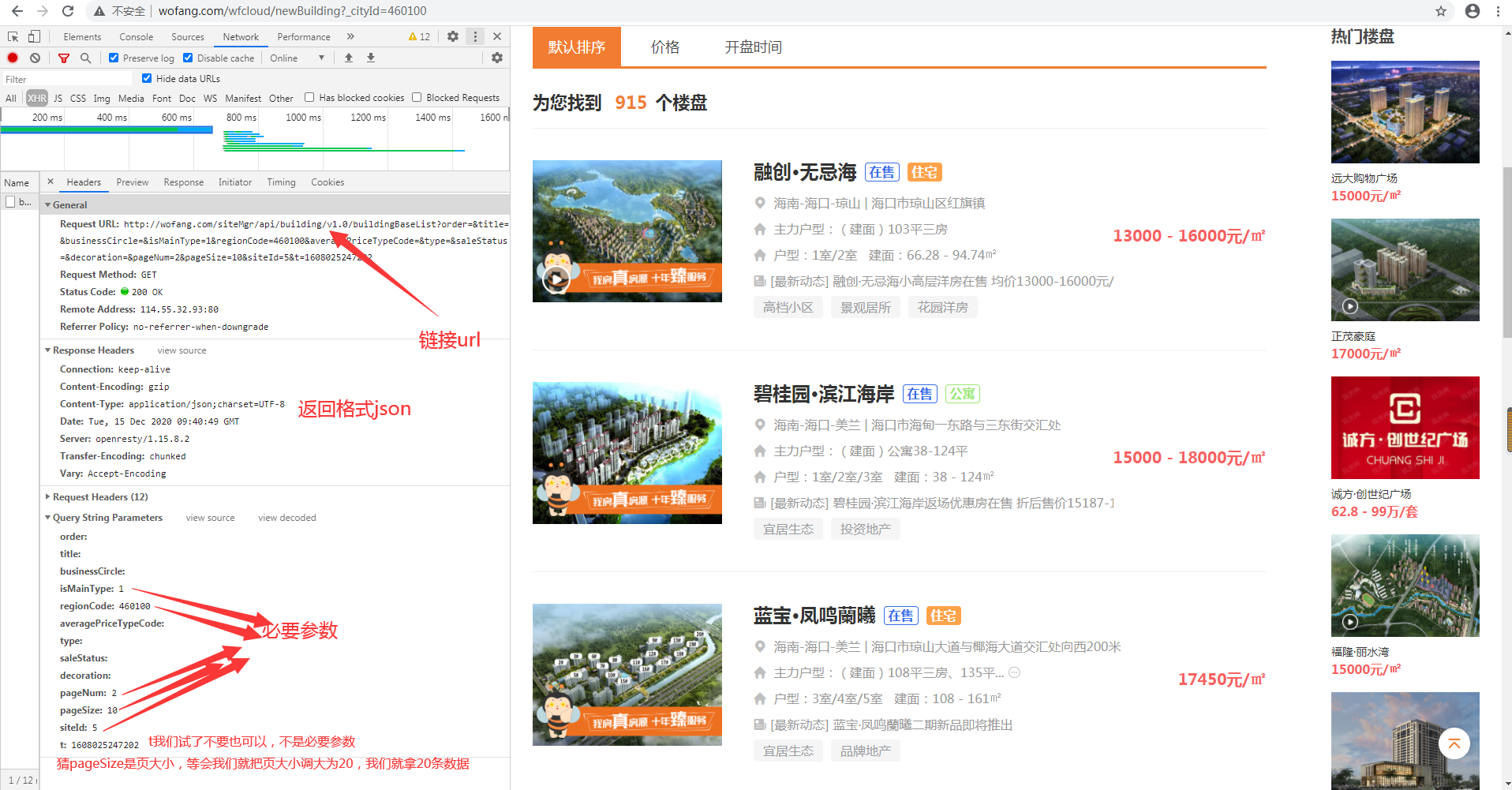Screen dimensions: 1512x790
Task: Clear the network log
Action: 35,58
